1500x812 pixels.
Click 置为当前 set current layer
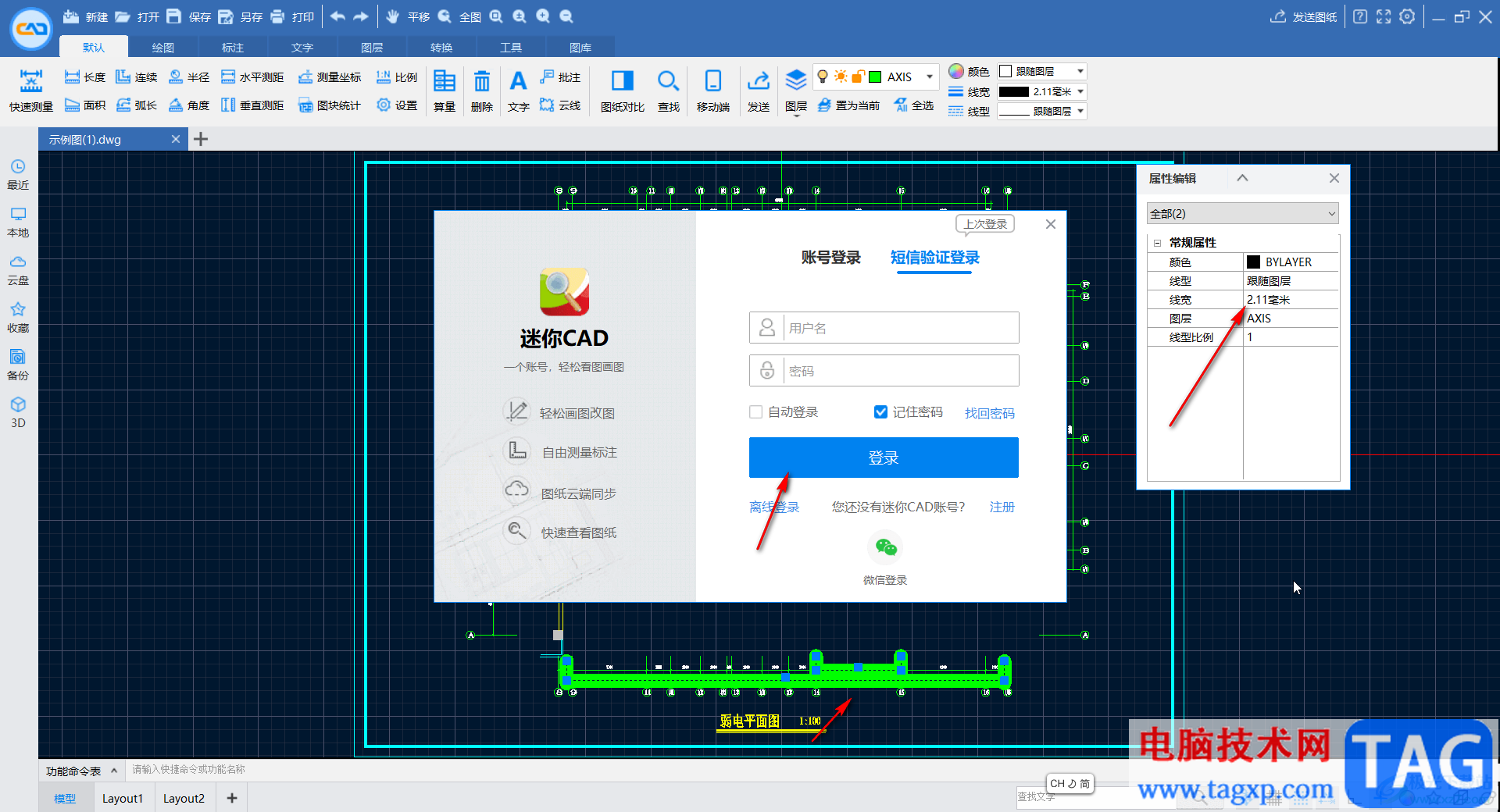(848, 105)
